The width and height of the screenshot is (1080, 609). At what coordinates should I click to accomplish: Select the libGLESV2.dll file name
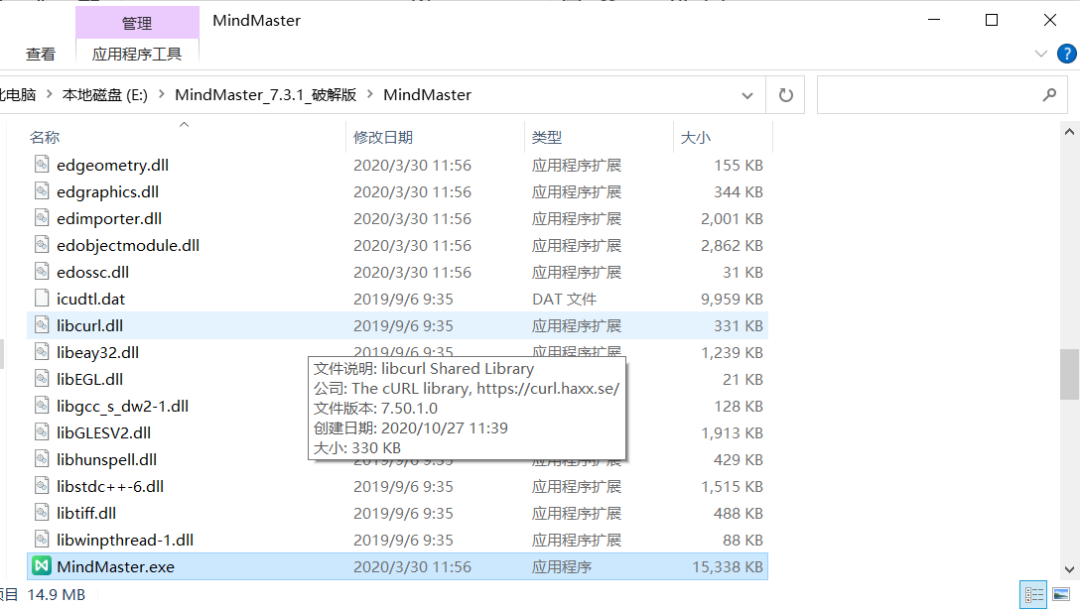(x=103, y=433)
